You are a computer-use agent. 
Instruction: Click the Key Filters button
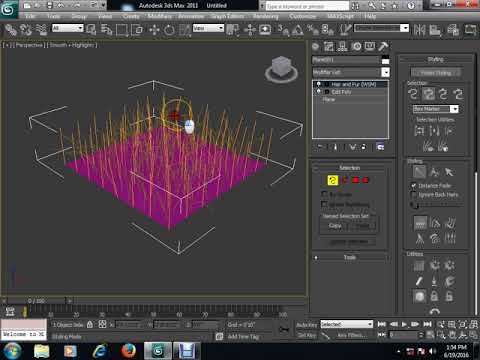tap(351, 335)
